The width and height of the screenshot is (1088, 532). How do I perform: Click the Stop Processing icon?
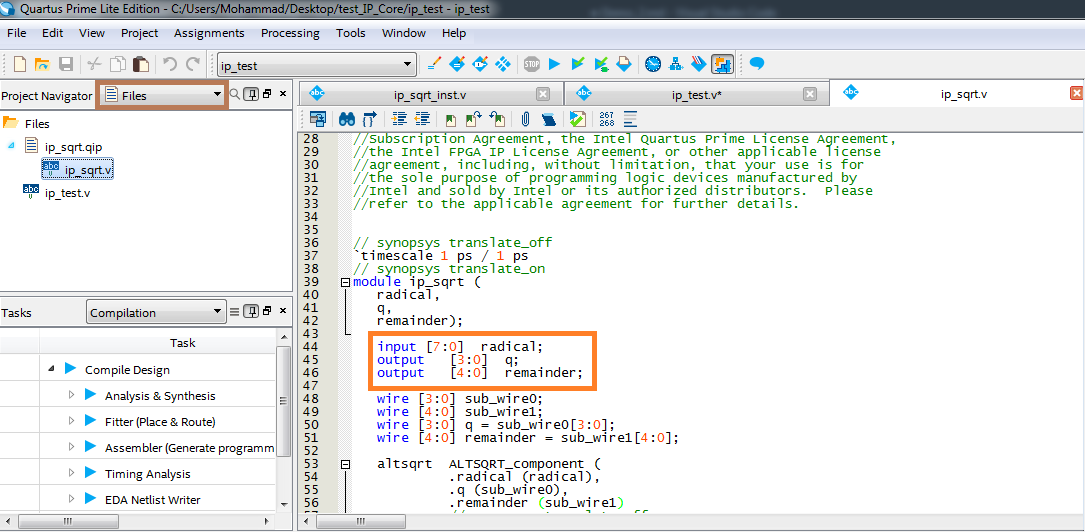pos(532,64)
